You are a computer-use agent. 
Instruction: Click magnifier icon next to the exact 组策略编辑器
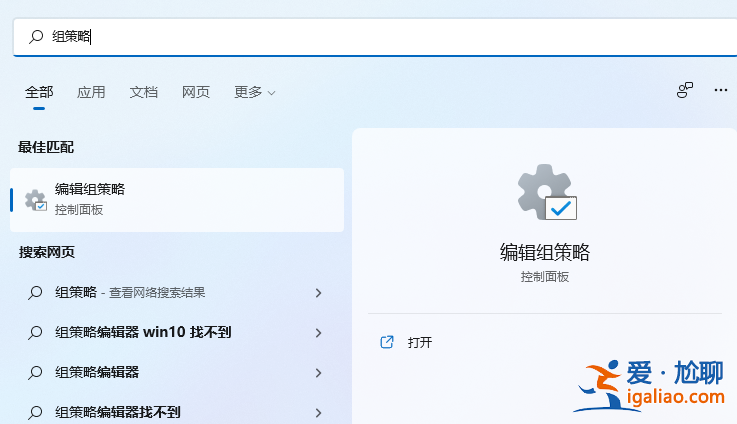tap(35, 373)
